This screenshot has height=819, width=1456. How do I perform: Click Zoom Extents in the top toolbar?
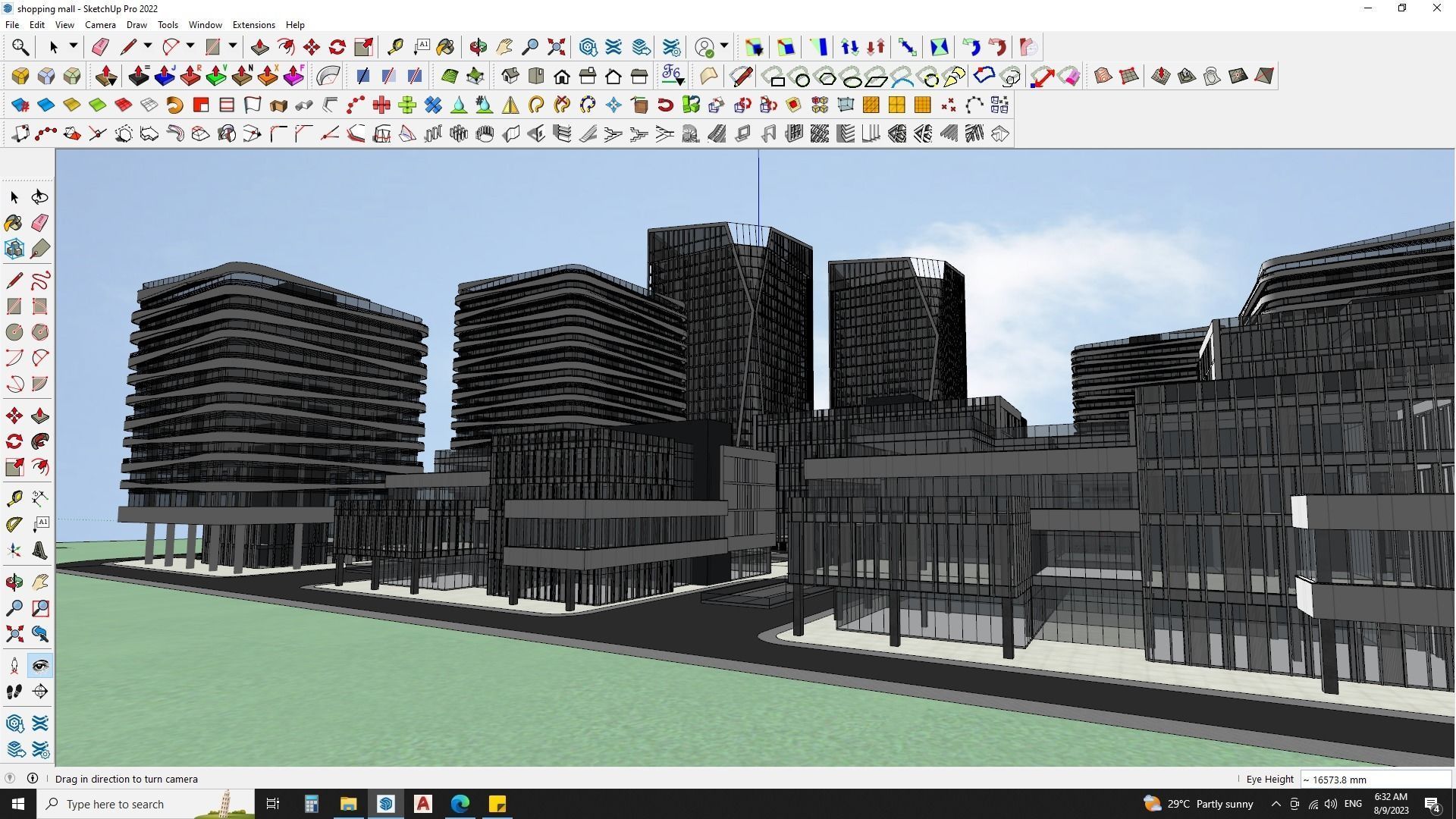tap(556, 47)
